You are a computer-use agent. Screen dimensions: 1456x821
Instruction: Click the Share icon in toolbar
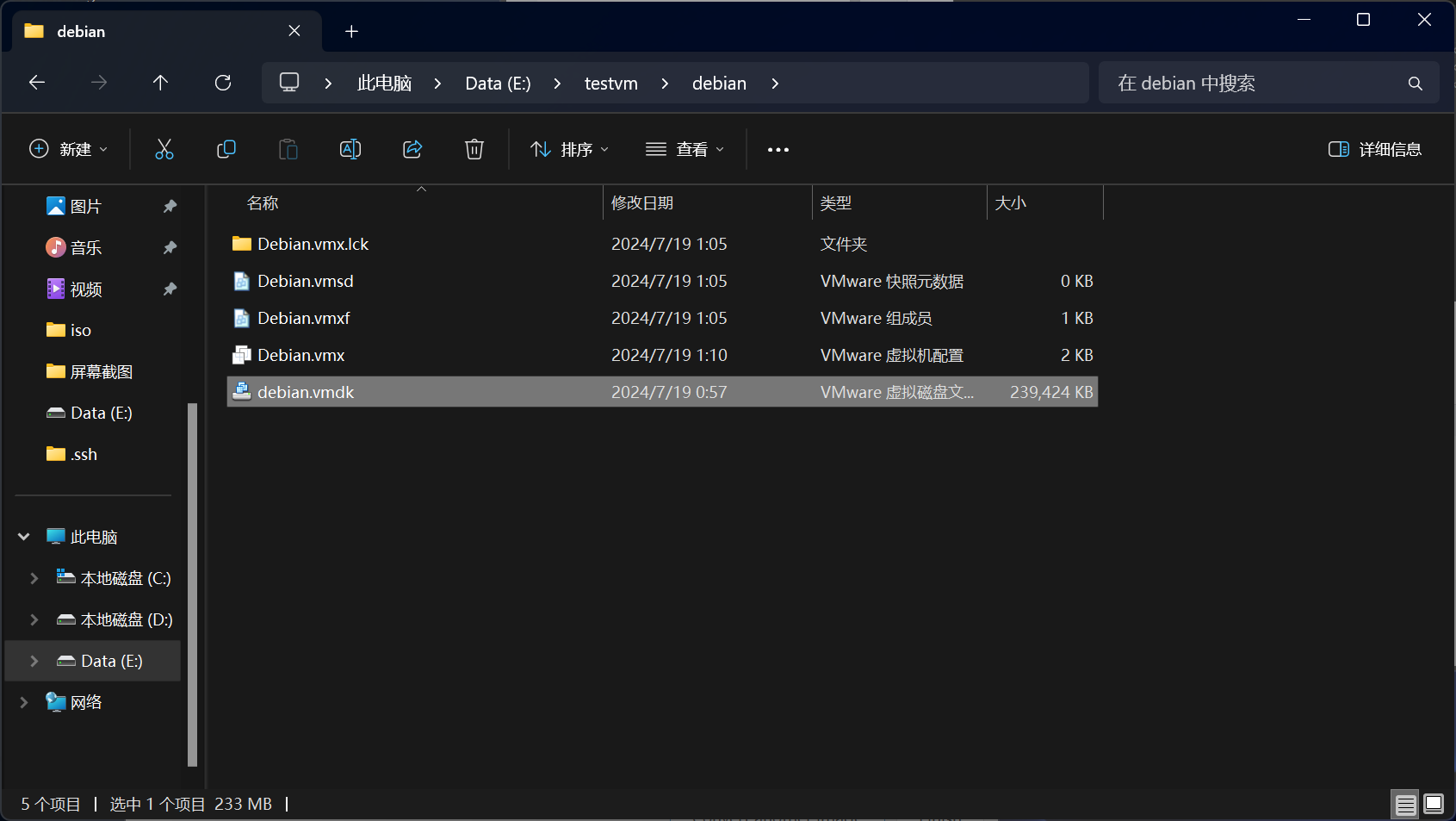412,149
